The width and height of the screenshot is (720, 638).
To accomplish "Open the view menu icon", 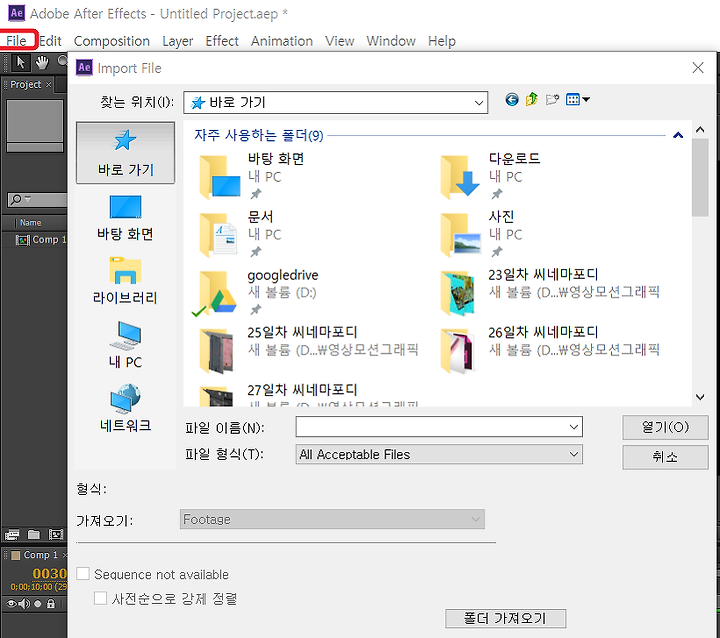I will 578,99.
